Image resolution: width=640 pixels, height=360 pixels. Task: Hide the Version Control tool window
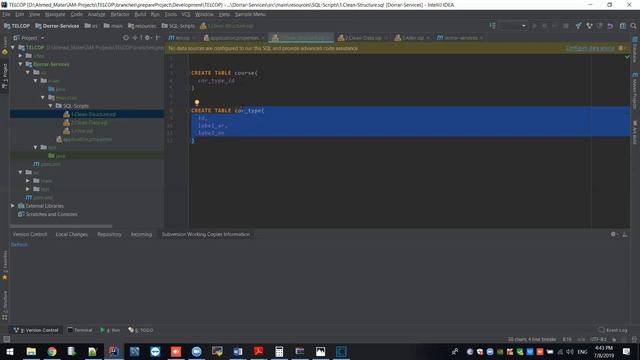pos(625,234)
